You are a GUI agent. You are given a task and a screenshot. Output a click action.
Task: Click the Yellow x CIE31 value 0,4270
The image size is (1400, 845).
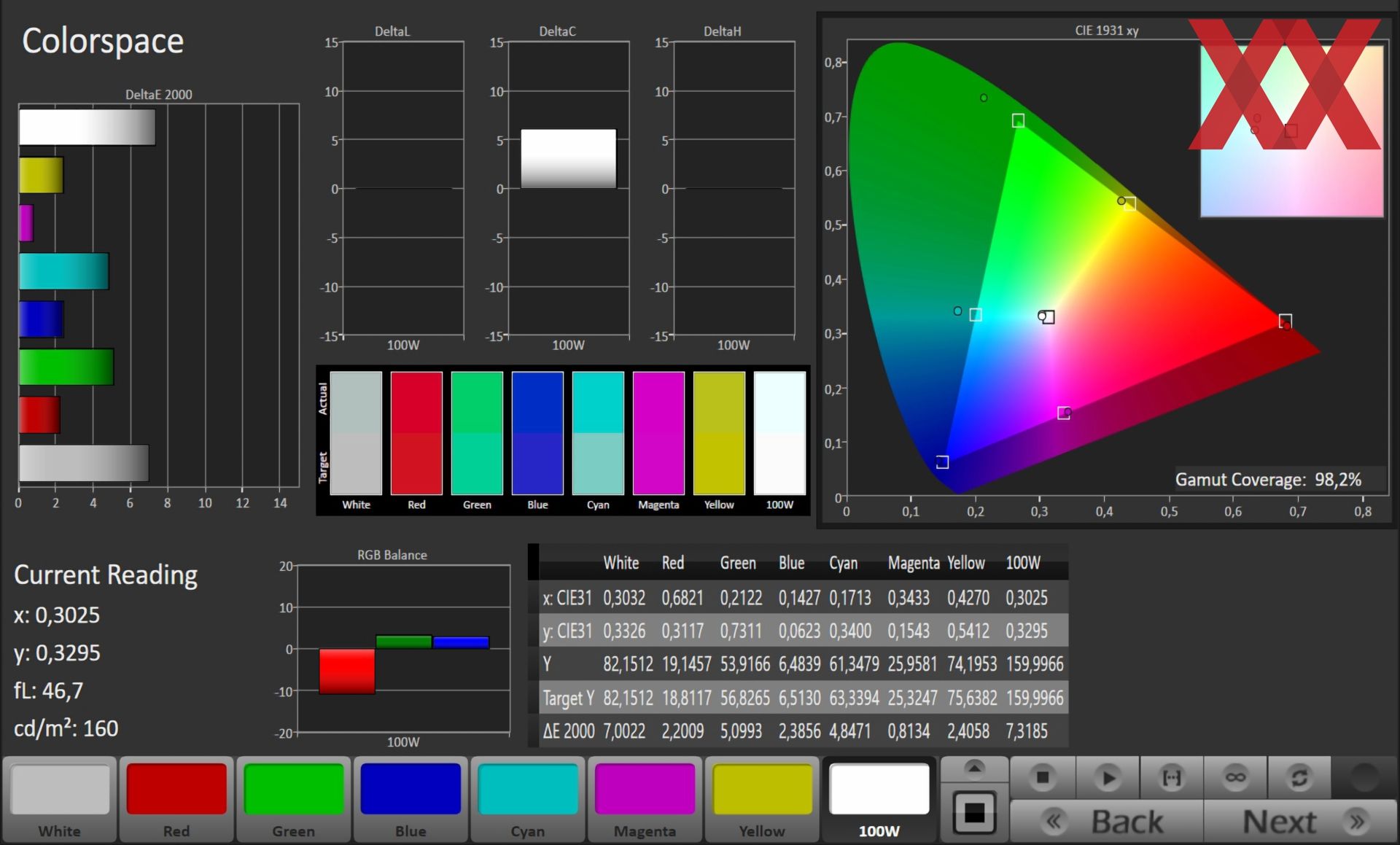click(x=968, y=598)
